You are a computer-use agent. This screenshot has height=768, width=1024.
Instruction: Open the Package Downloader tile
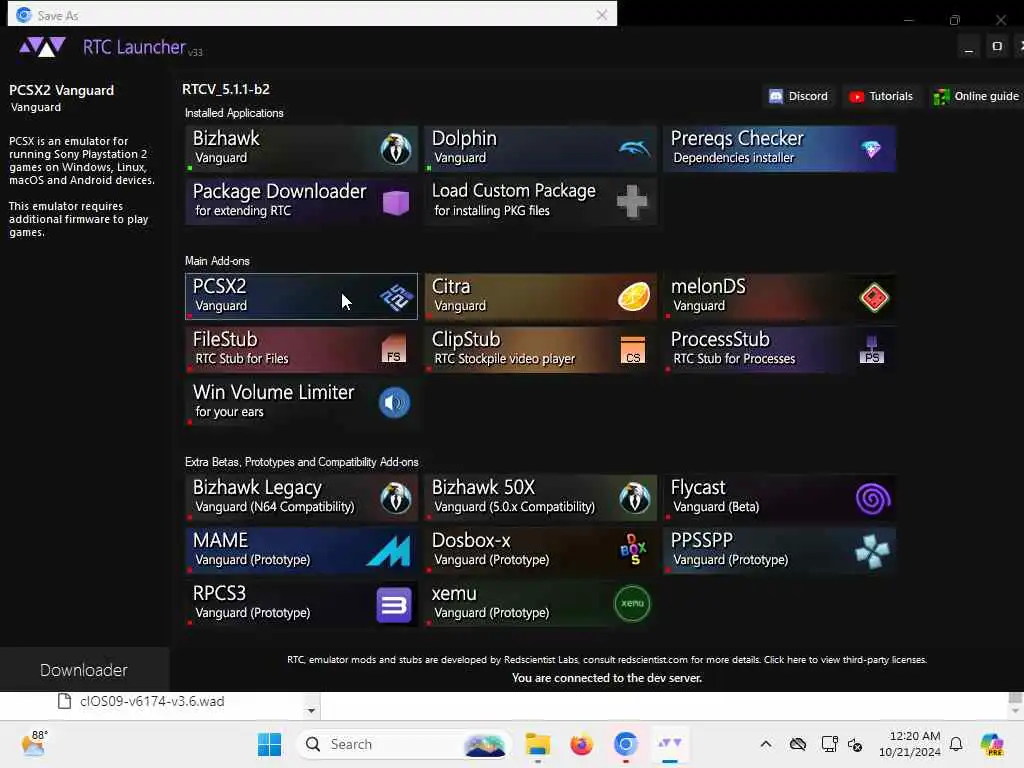click(x=301, y=202)
